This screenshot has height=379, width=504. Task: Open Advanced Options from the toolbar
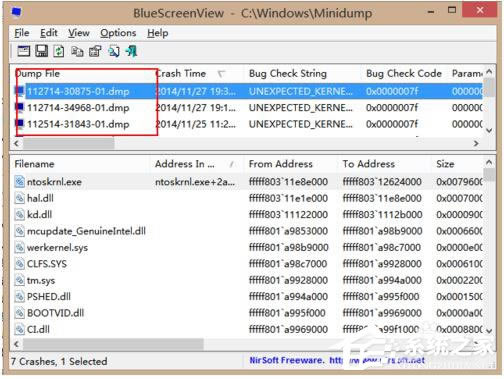(23, 51)
